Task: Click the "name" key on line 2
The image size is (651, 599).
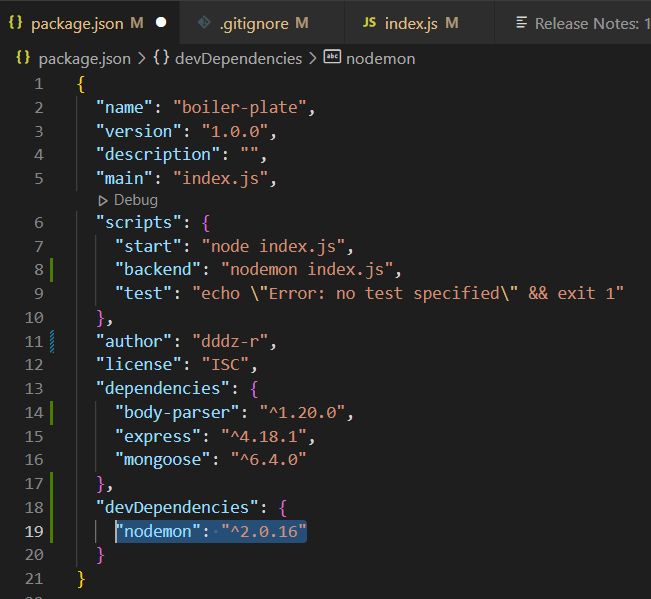Action: click(x=124, y=108)
